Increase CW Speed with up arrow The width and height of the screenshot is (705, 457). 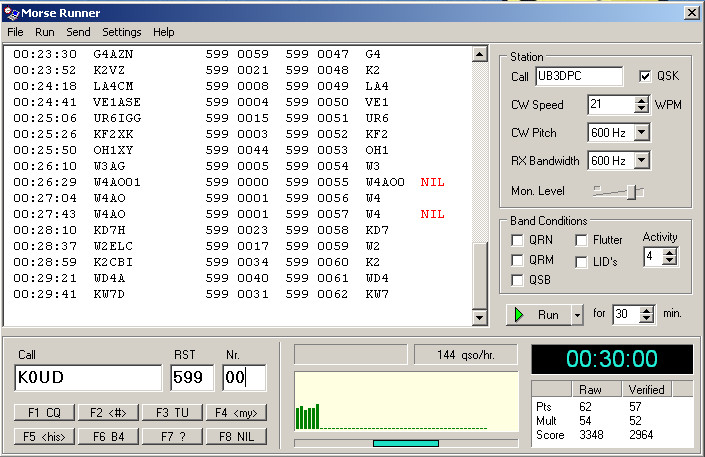[641, 100]
